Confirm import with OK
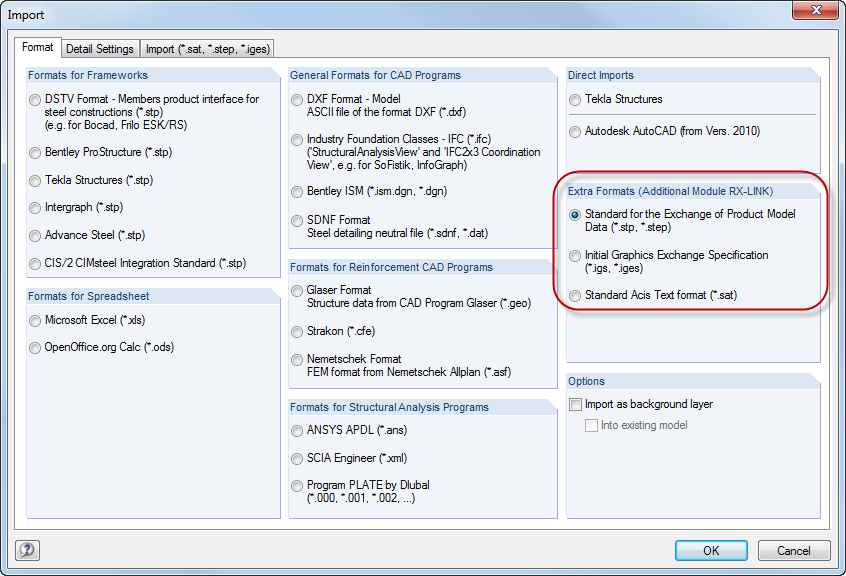 (711, 550)
